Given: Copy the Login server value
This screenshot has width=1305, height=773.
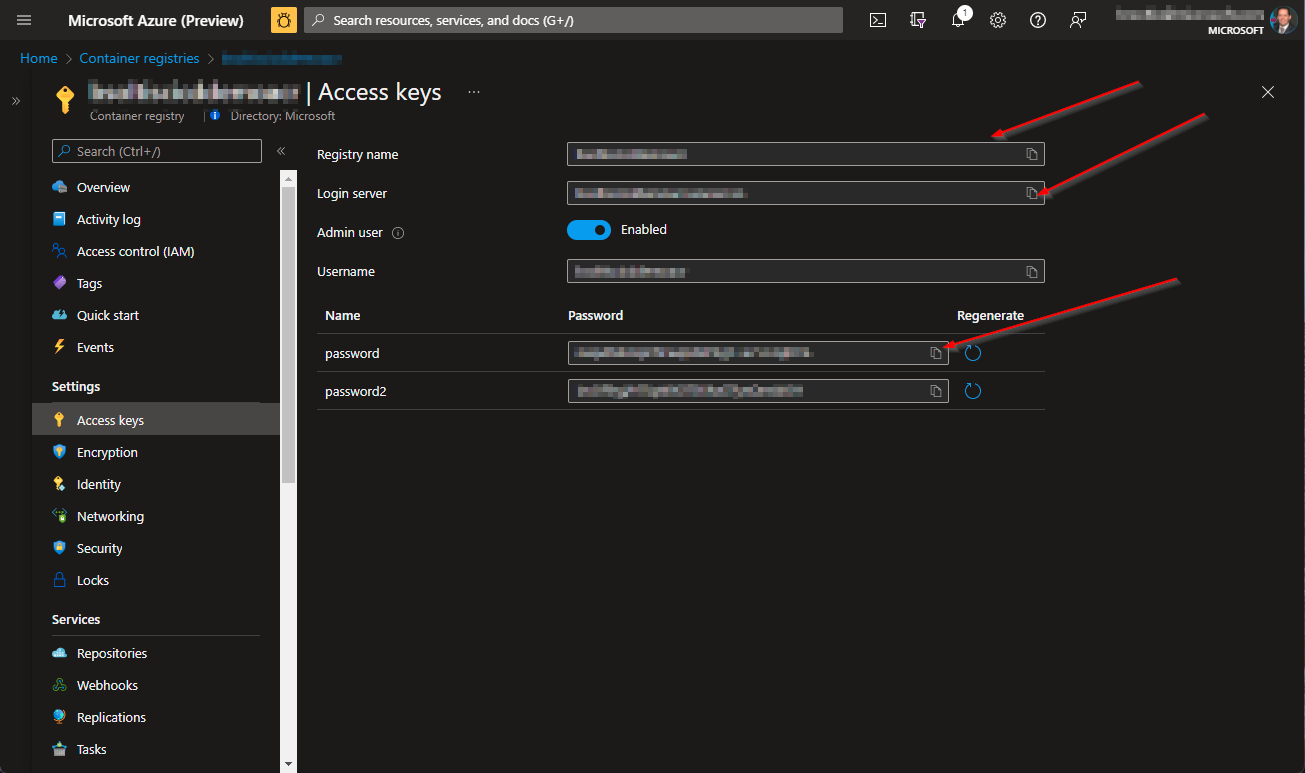Looking at the screenshot, I should click(x=1032, y=193).
